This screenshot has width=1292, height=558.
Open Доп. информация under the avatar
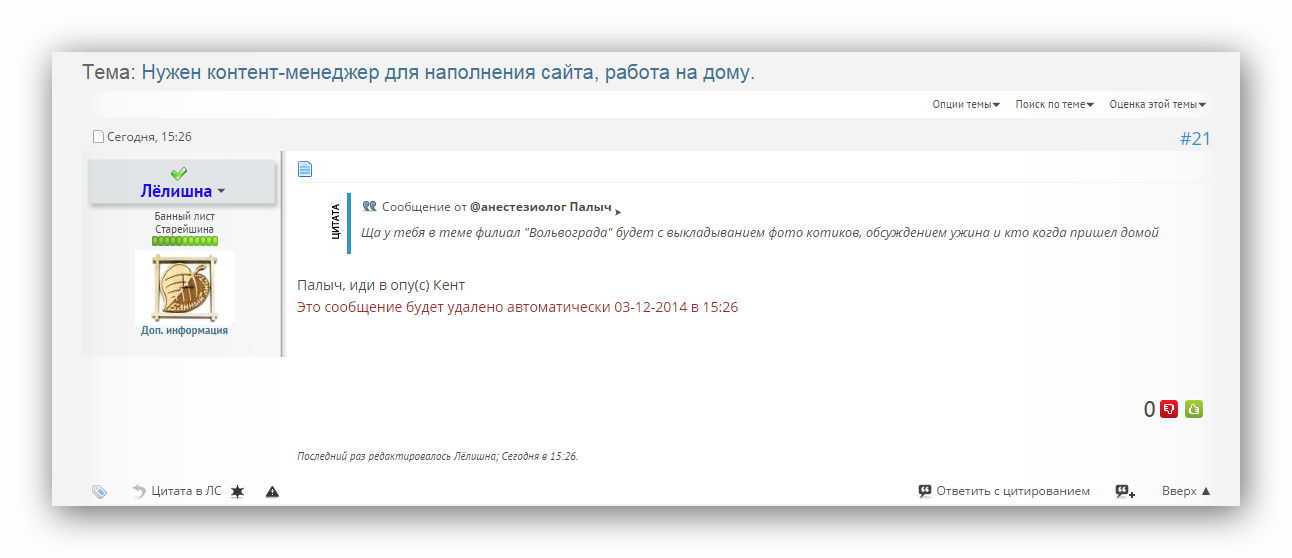click(x=184, y=330)
